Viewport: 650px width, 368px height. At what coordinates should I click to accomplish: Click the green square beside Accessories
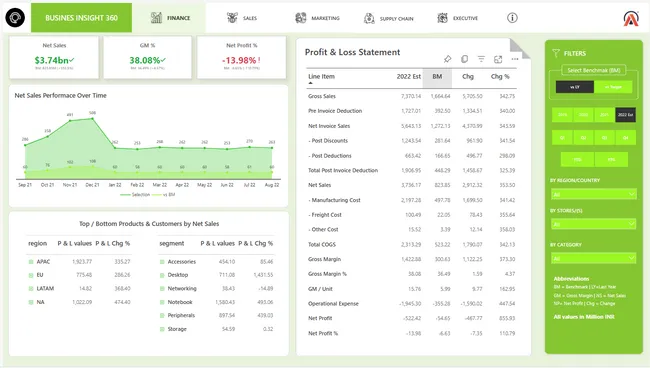coord(162,262)
